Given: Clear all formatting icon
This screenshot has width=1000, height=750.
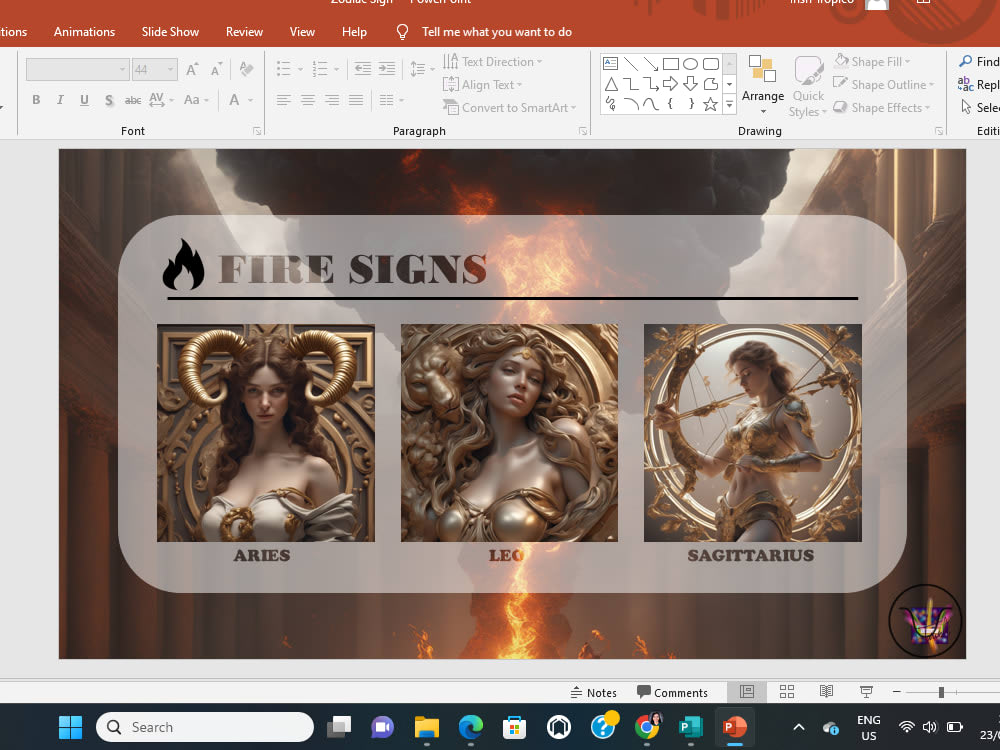Looking at the screenshot, I should (246, 69).
